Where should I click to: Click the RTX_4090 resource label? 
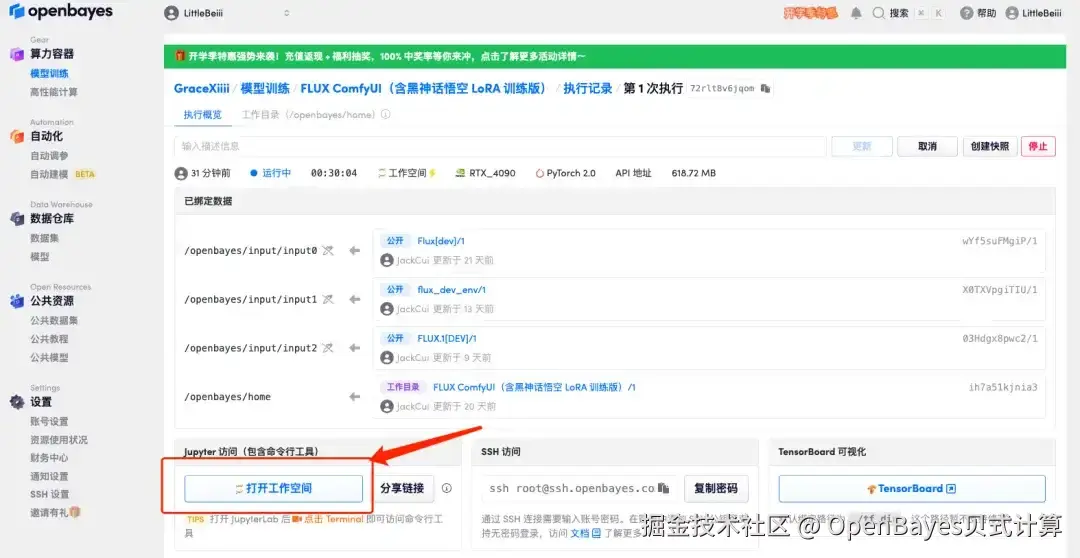pos(486,173)
